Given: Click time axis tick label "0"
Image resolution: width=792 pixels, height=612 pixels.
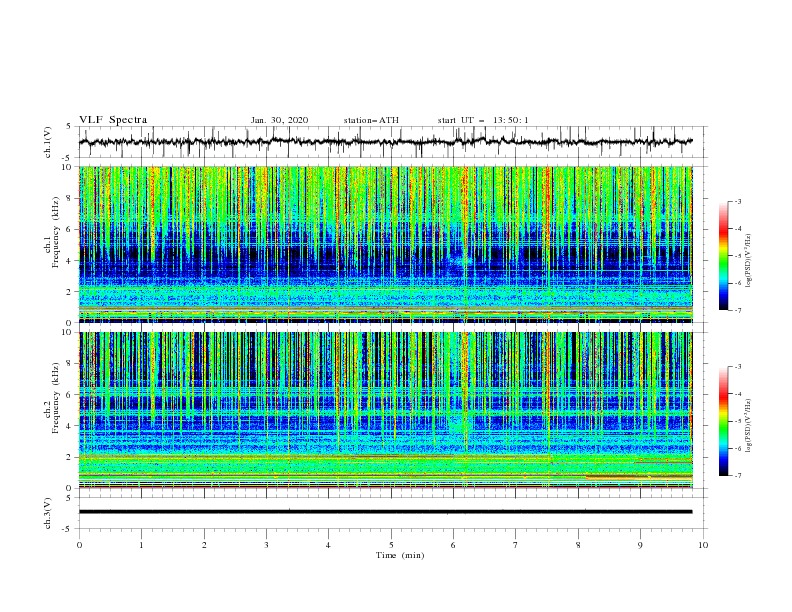Looking at the screenshot, I should click(x=79, y=545).
